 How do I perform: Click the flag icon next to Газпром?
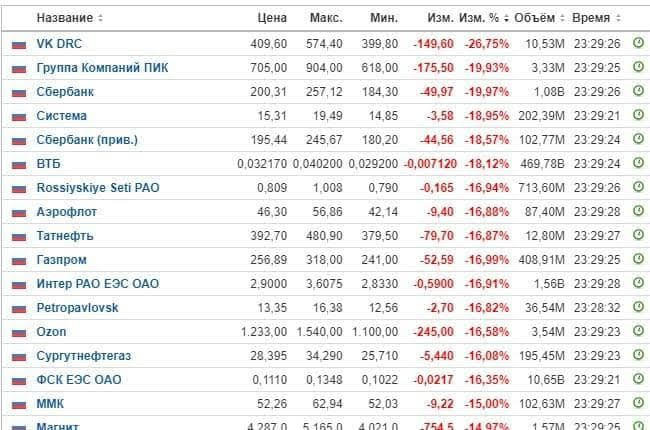coord(19,260)
